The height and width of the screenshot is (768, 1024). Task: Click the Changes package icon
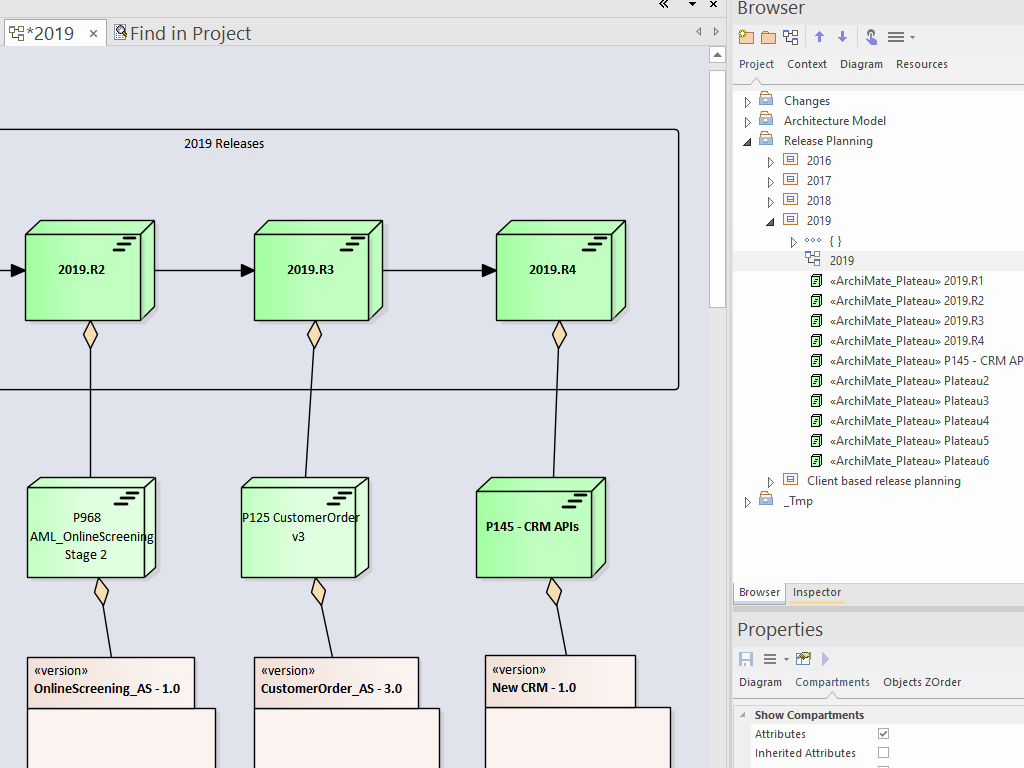point(766,100)
